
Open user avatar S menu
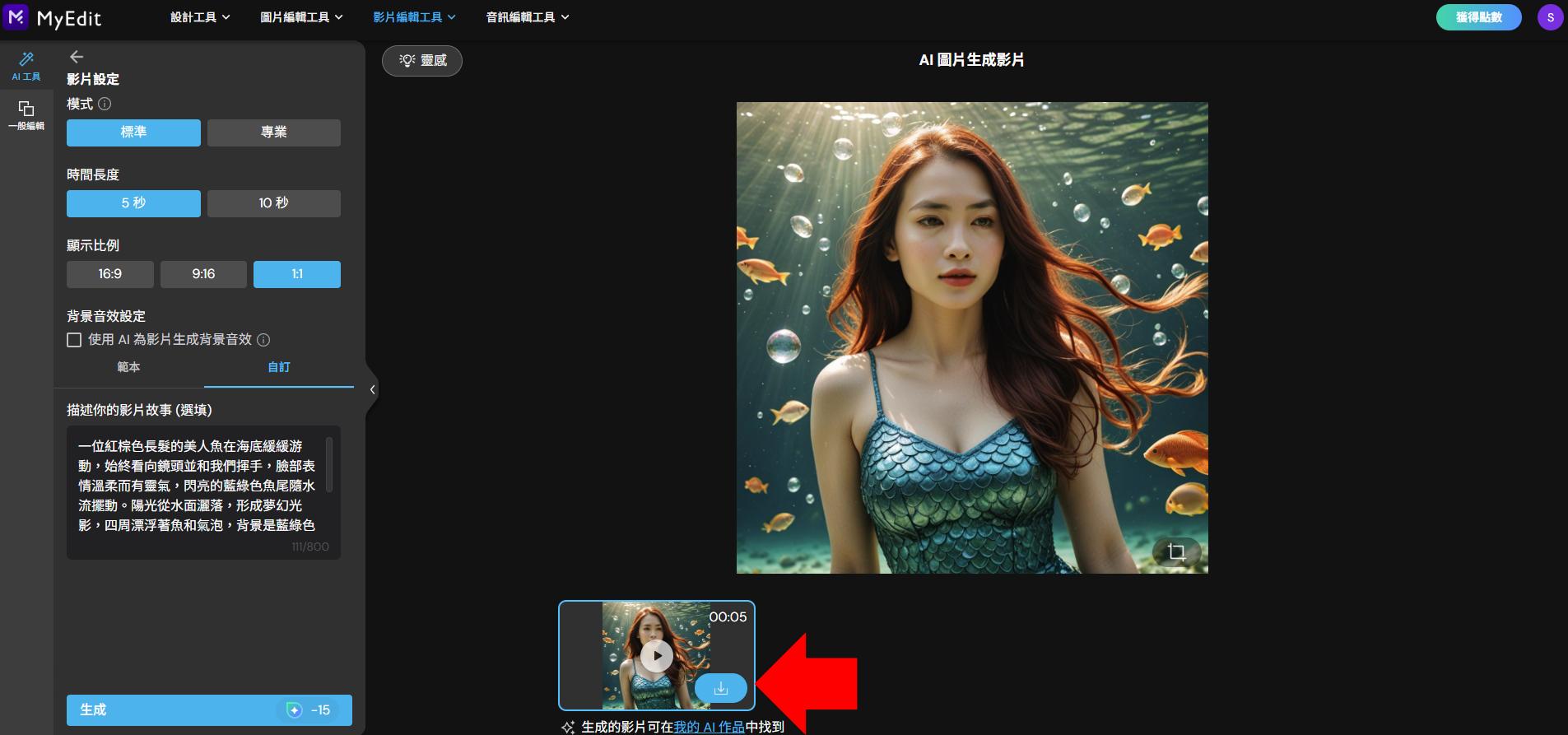tap(1550, 17)
